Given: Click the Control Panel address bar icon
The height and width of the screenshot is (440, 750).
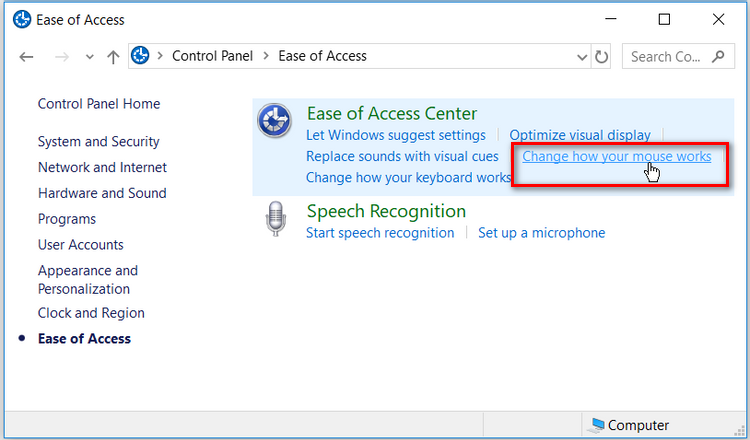Looking at the screenshot, I should tap(141, 57).
